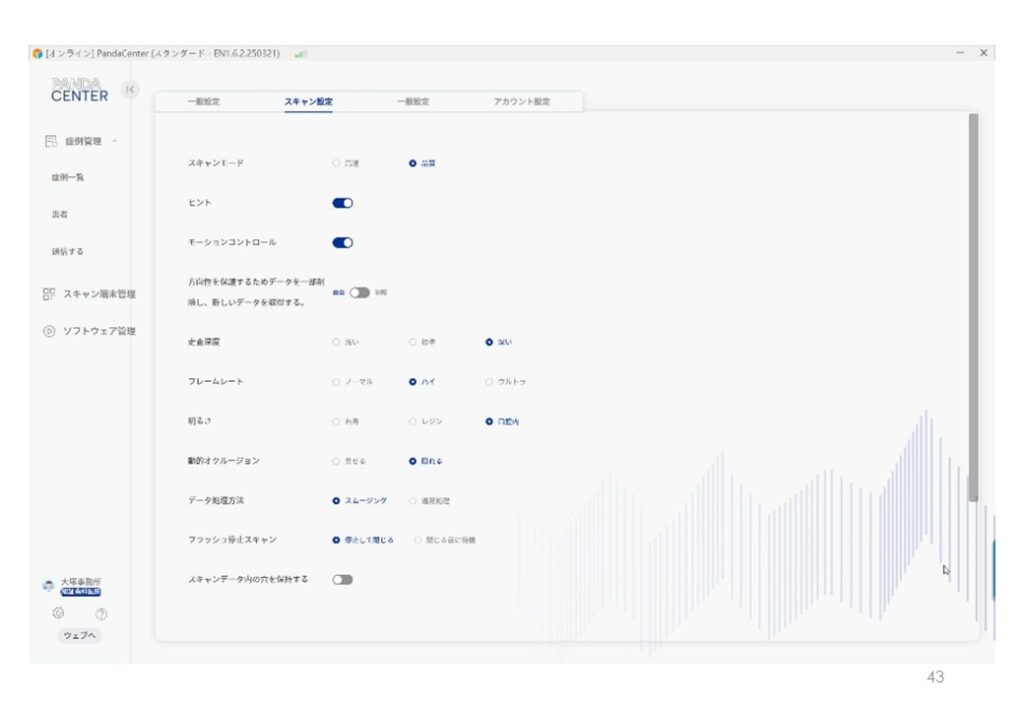Image resolution: width=1024 pixels, height=709 pixels.
Task: Click the 症例管理 clipboard icon
Action: coord(50,142)
